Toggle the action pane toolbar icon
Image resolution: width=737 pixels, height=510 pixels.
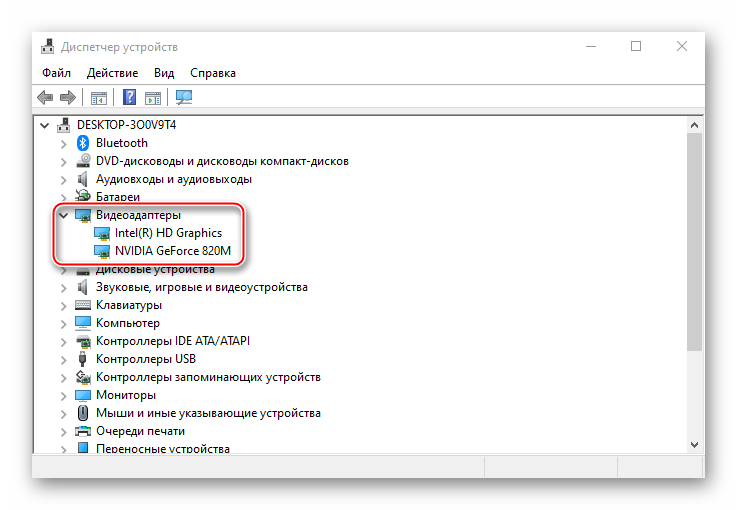click(x=153, y=98)
